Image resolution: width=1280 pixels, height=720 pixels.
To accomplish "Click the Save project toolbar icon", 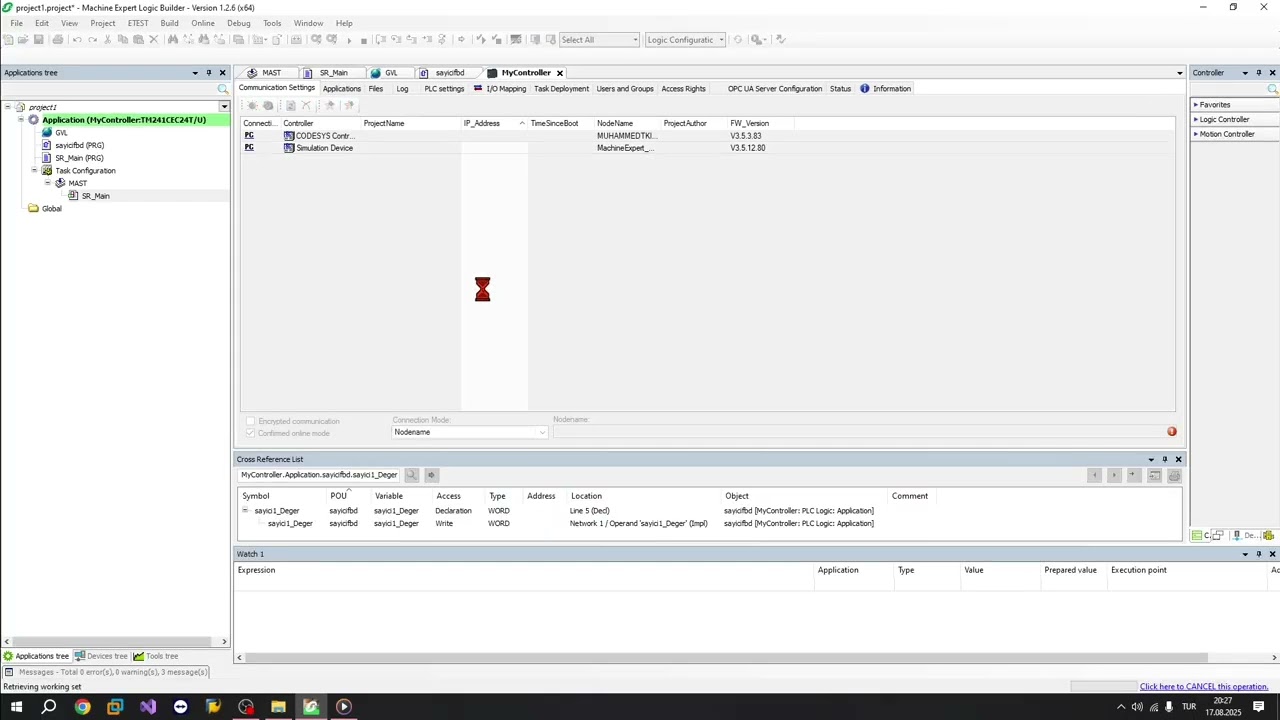I will pyautogui.click(x=38, y=40).
